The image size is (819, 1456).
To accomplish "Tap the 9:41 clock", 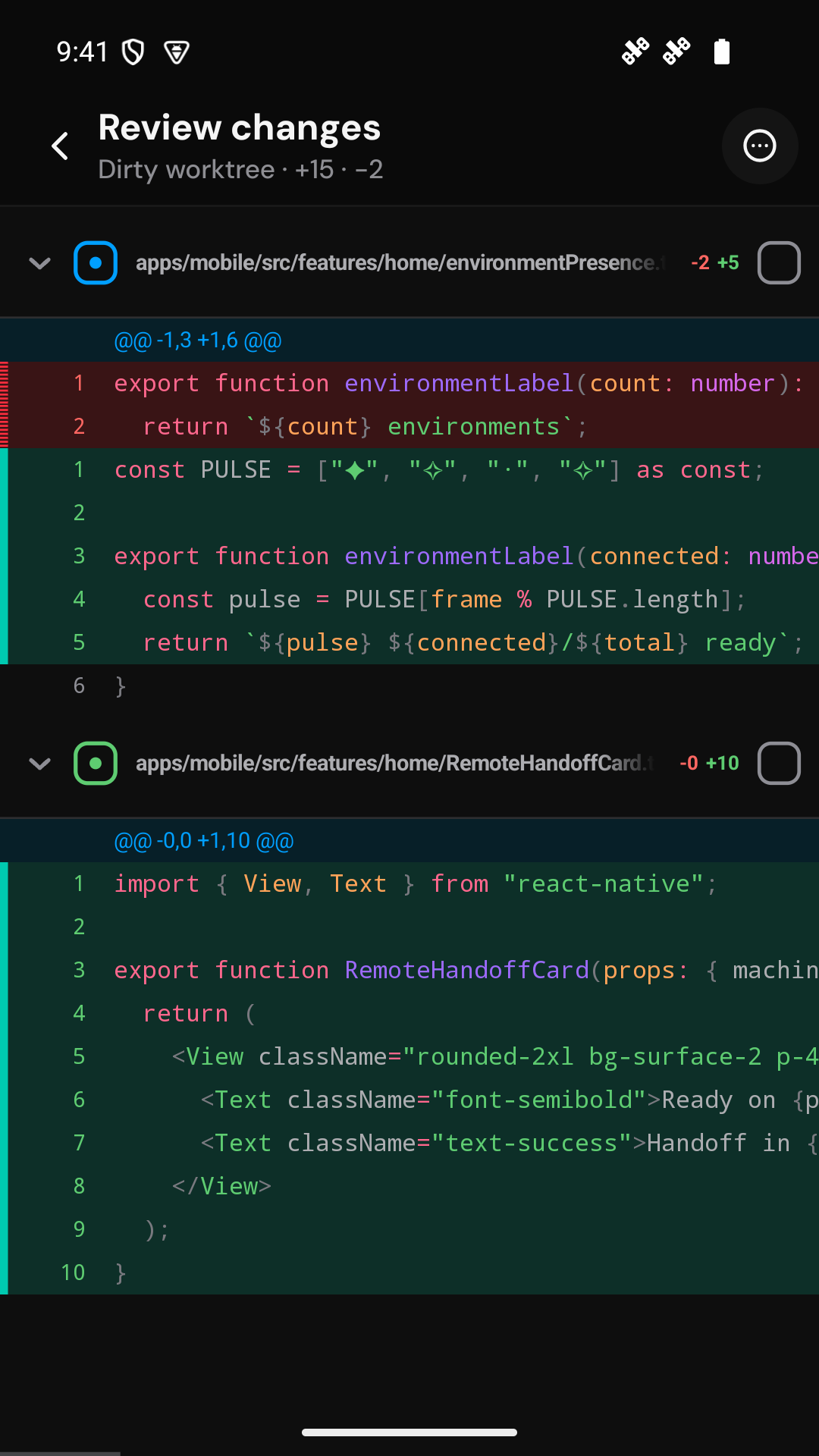I will [x=83, y=52].
